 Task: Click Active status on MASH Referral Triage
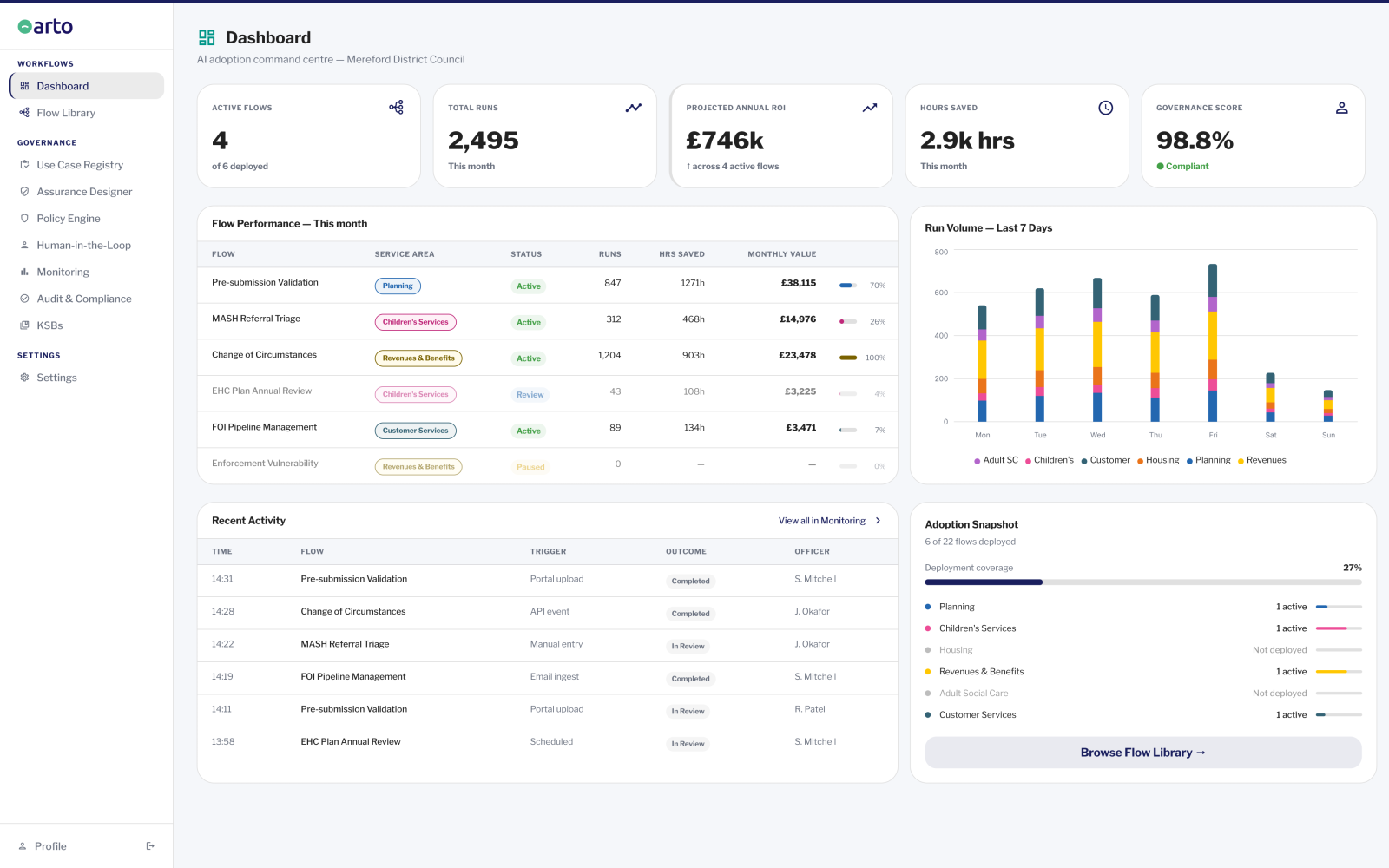(529, 322)
